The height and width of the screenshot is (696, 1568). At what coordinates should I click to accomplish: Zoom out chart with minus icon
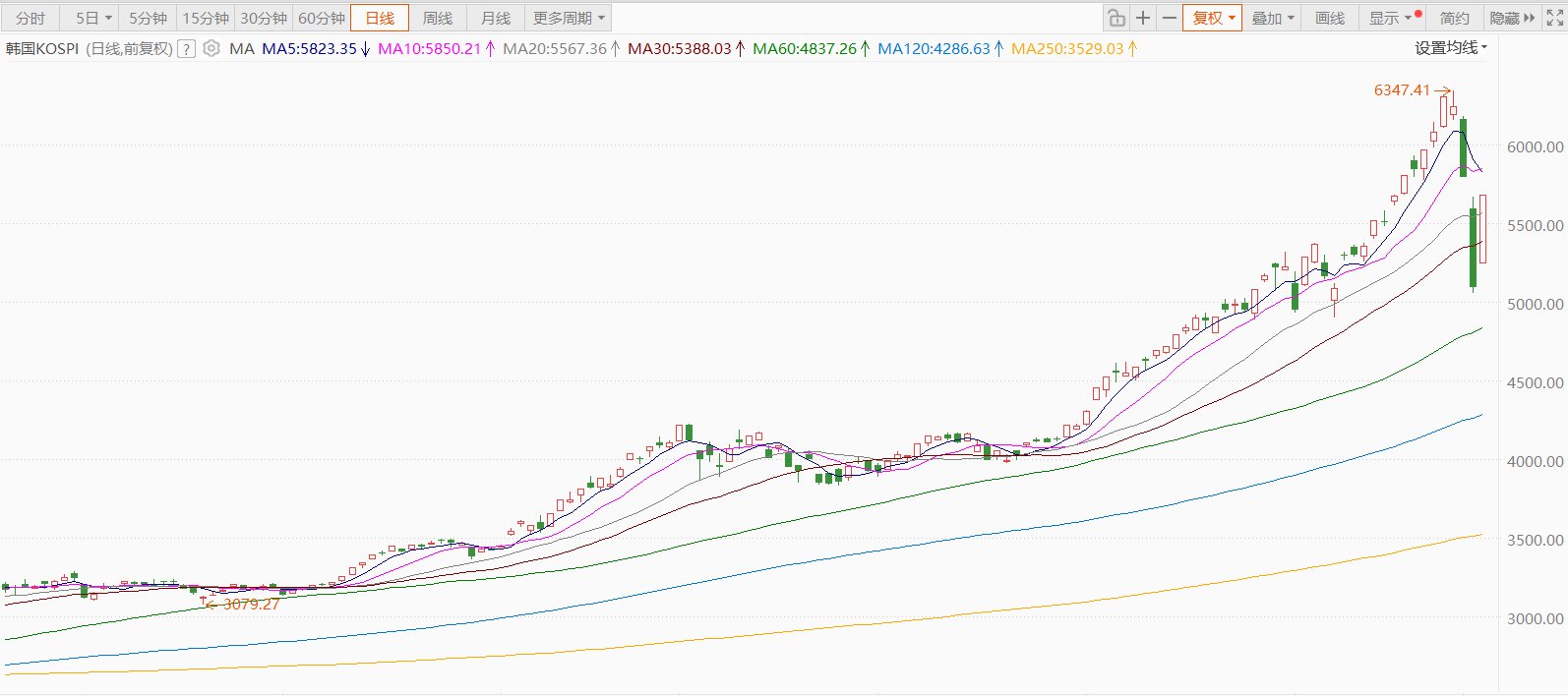1169,18
